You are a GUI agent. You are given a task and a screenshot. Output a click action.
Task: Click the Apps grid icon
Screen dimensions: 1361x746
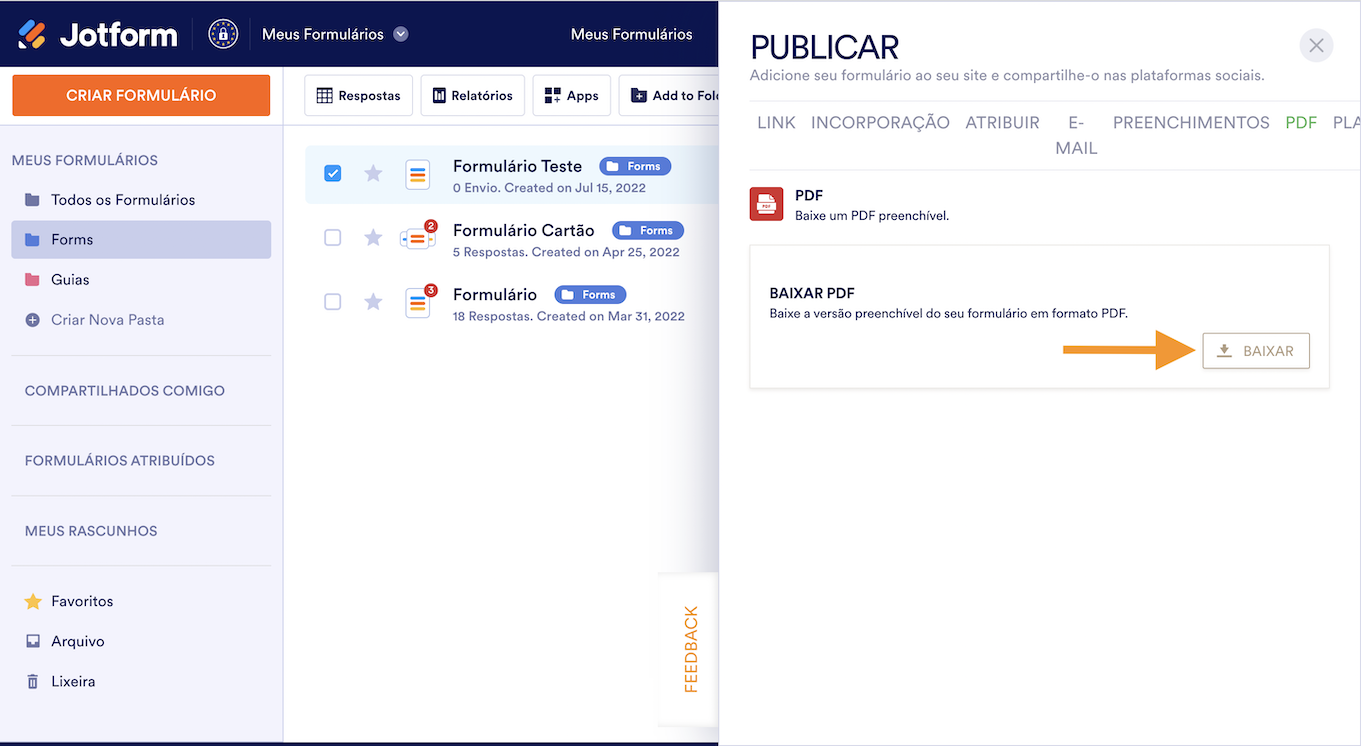coord(552,95)
